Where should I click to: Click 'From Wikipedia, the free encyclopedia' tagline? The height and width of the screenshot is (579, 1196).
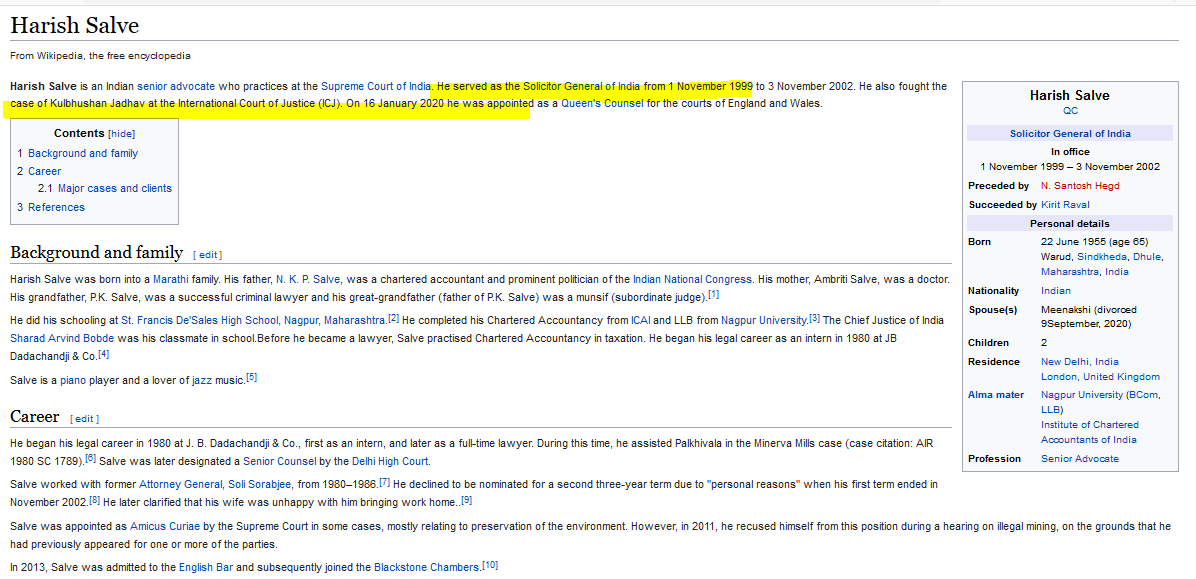(x=101, y=56)
